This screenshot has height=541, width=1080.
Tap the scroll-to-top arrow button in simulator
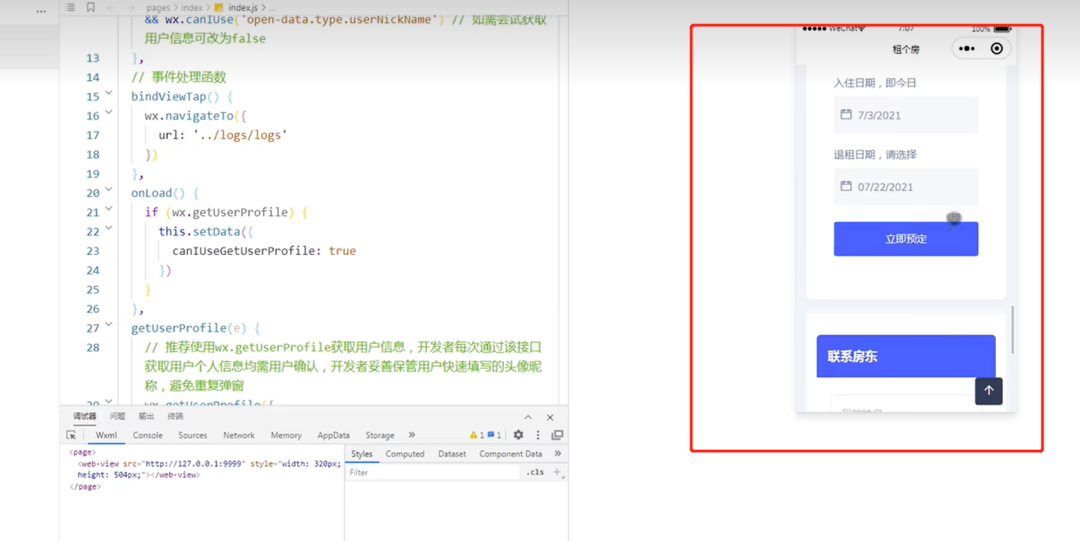point(988,391)
